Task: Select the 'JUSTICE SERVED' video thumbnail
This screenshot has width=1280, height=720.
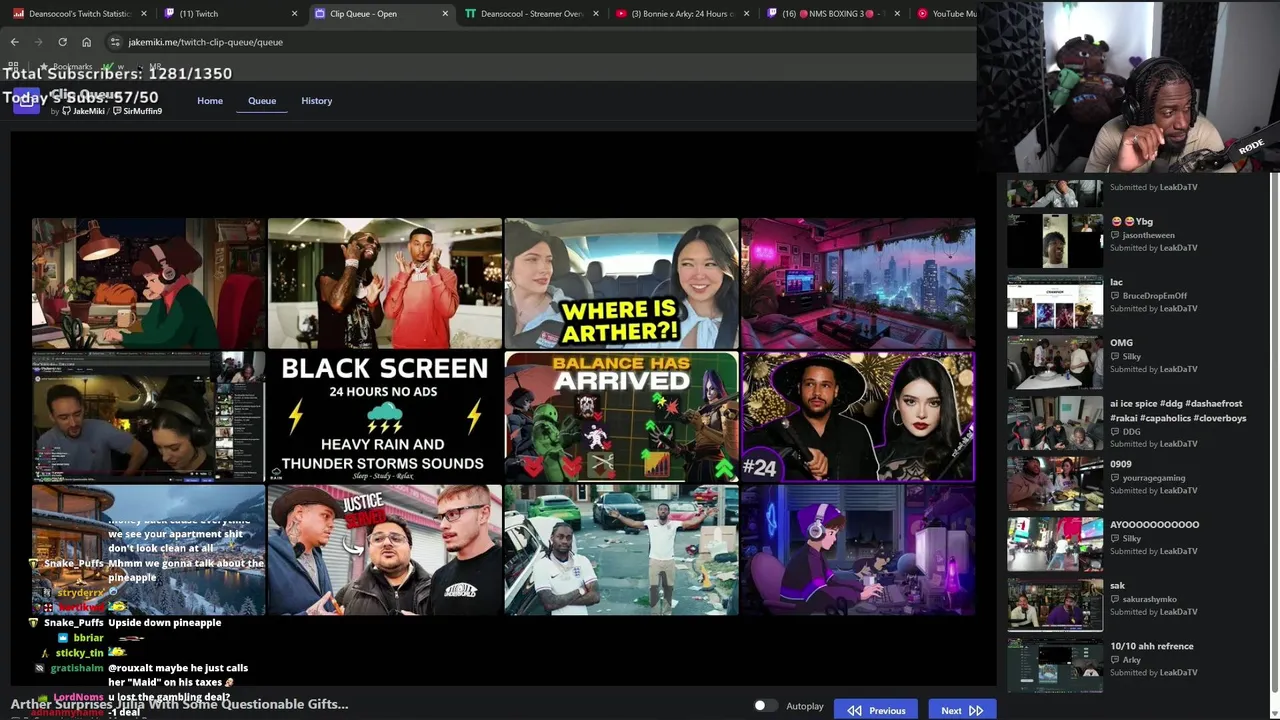Action: click(x=385, y=550)
